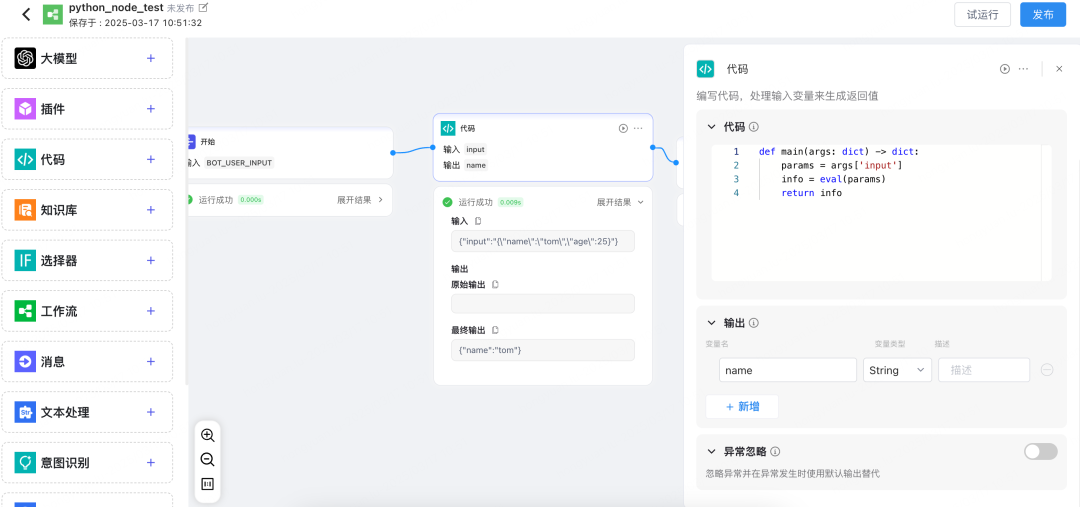Screen dimensions: 1080x507
Task: Collapse the 异常忽略 section
Action: [x=712, y=451]
